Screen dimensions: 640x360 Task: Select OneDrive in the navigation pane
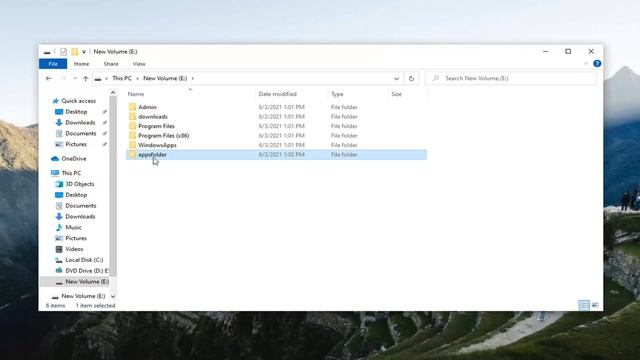click(x=73, y=159)
